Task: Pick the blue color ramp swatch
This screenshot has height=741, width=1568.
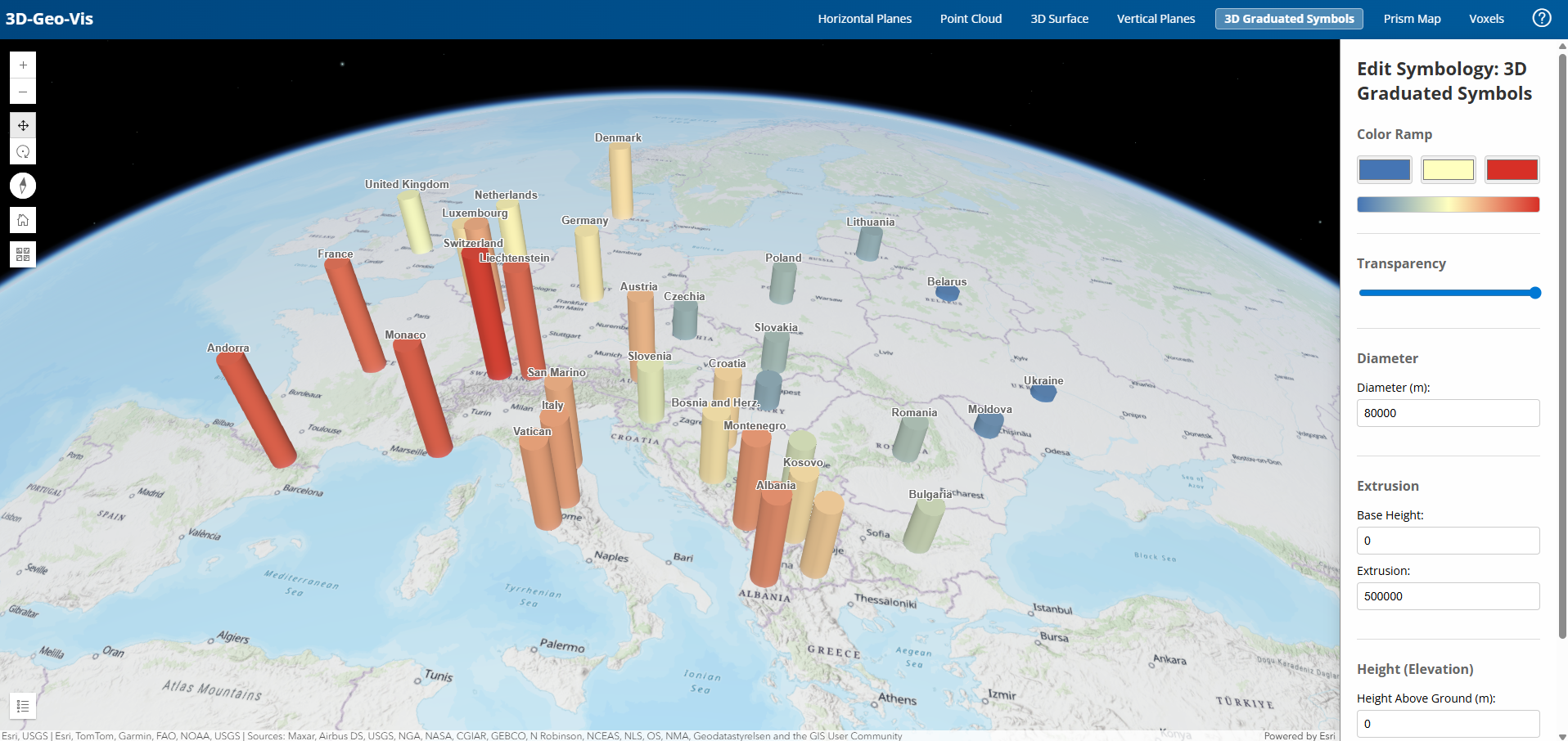Action: click(x=1384, y=169)
